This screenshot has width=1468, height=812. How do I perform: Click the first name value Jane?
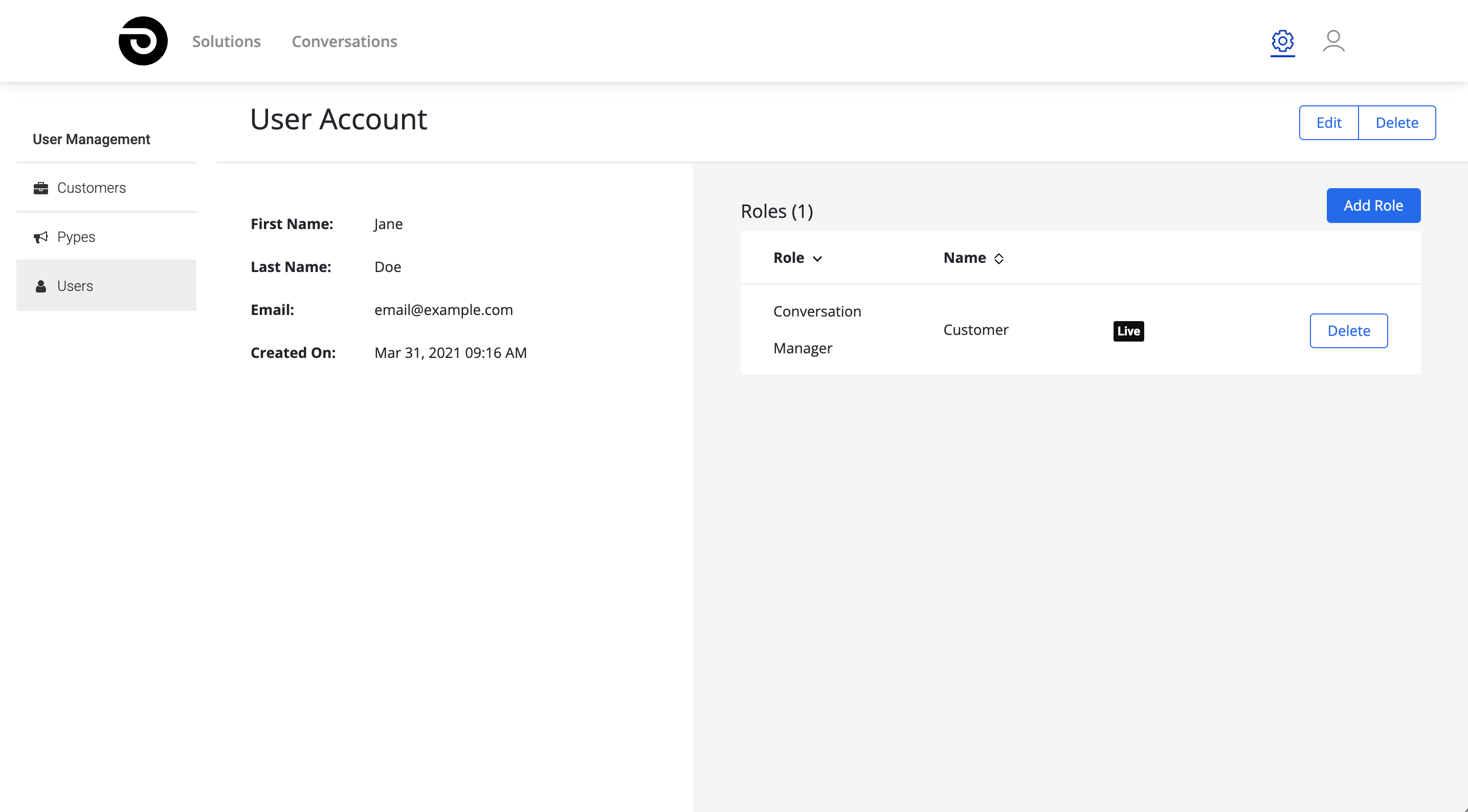point(388,224)
